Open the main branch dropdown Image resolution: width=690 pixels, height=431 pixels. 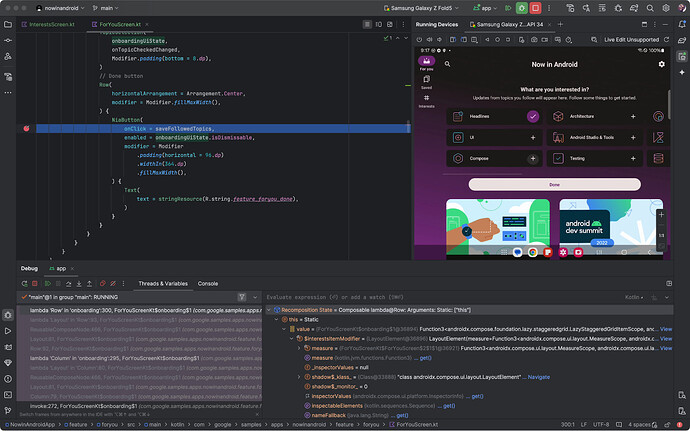coord(106,7)
